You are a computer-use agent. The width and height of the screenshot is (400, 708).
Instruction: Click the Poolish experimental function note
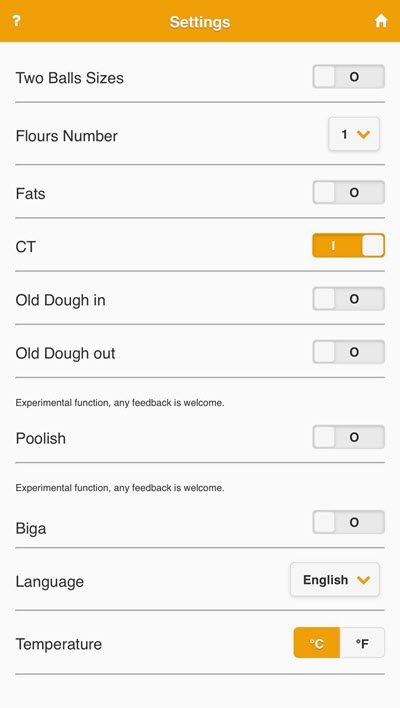(120, 403)
